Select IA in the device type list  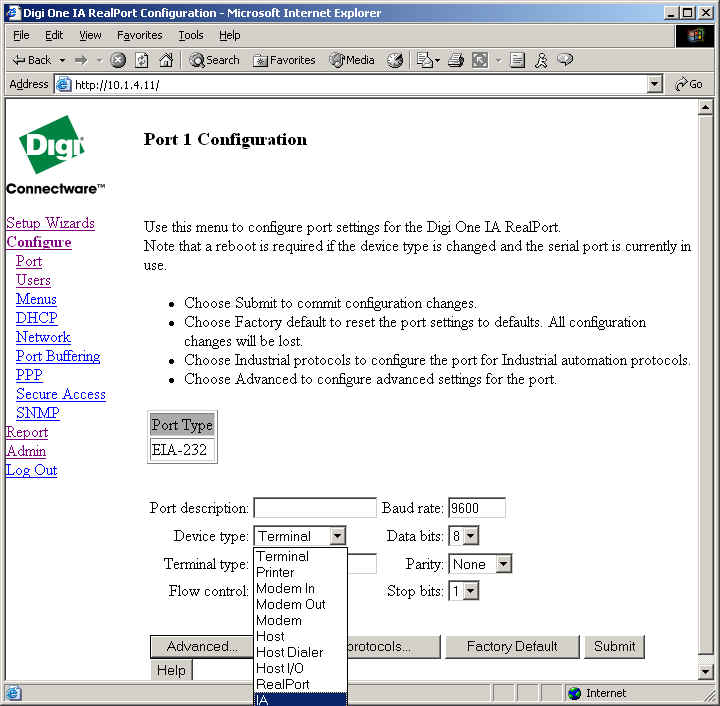300,699
